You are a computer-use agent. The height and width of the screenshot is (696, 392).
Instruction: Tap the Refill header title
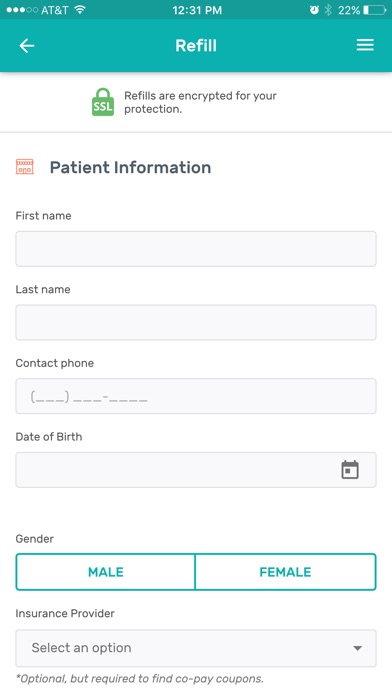(196, 46)
